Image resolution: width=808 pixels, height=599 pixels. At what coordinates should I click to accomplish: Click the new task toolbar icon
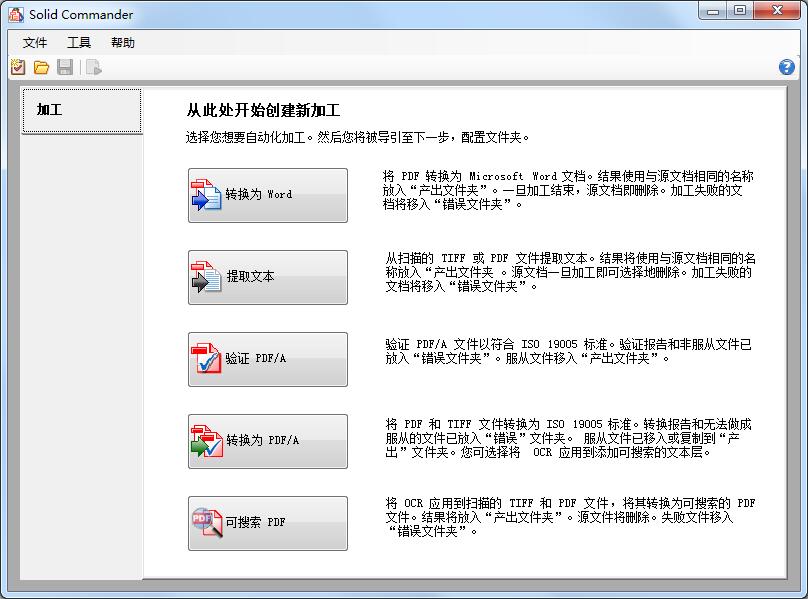pos(18,67)
